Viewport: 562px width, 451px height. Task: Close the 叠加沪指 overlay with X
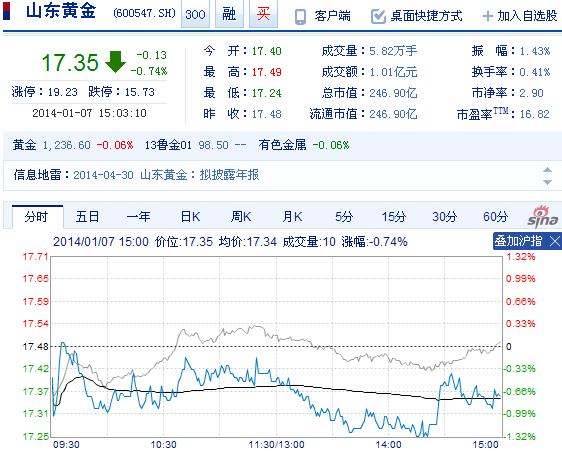point(554,241)
